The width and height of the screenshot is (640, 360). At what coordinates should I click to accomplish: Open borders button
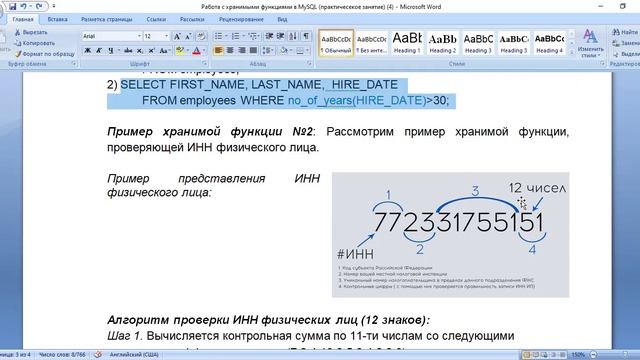click(x=301, y=51)
